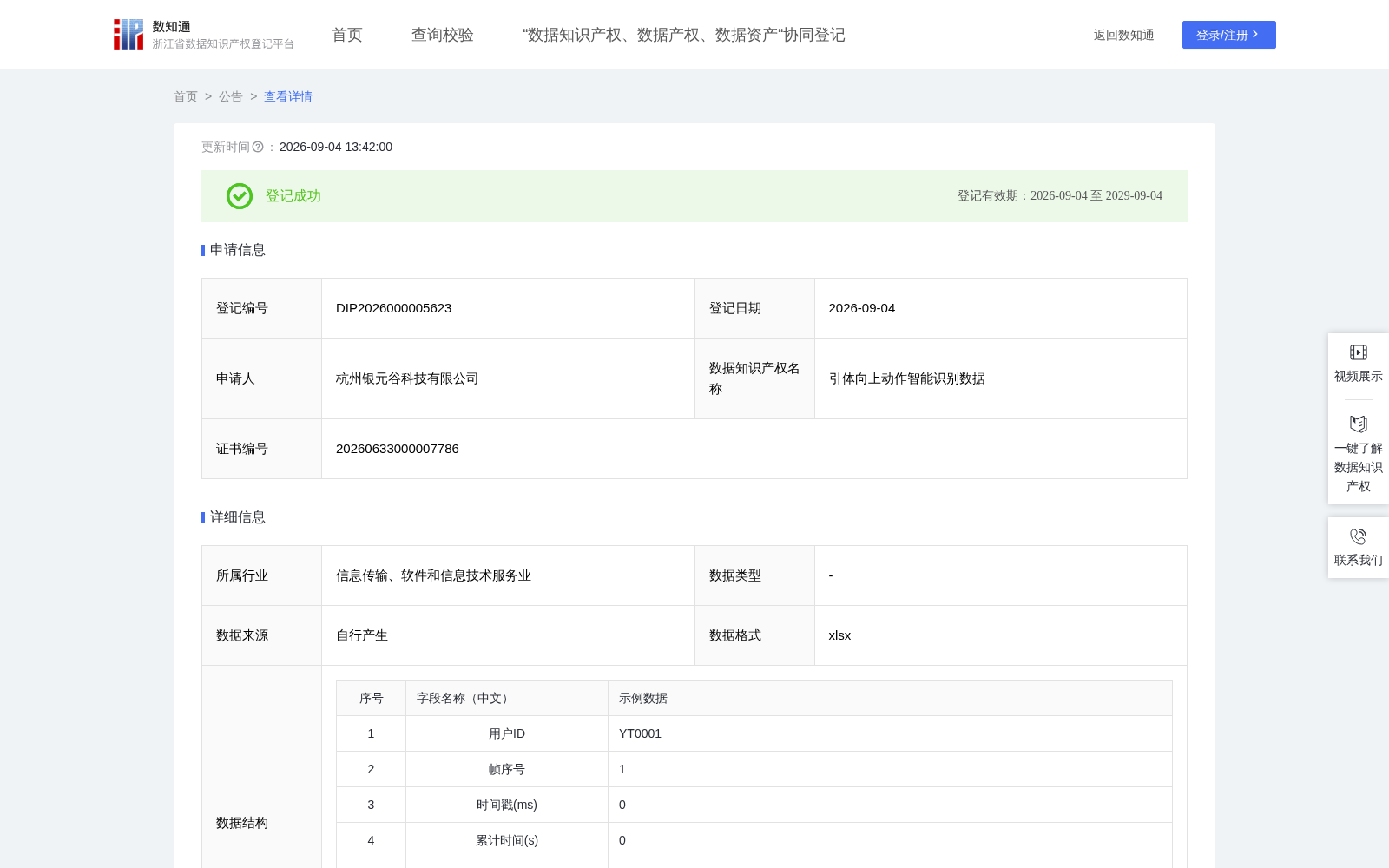The height and width of the screenshot is (868, 1389).
Task: Click the 登记有效期 validity period text
Action: click(1060, 196)
